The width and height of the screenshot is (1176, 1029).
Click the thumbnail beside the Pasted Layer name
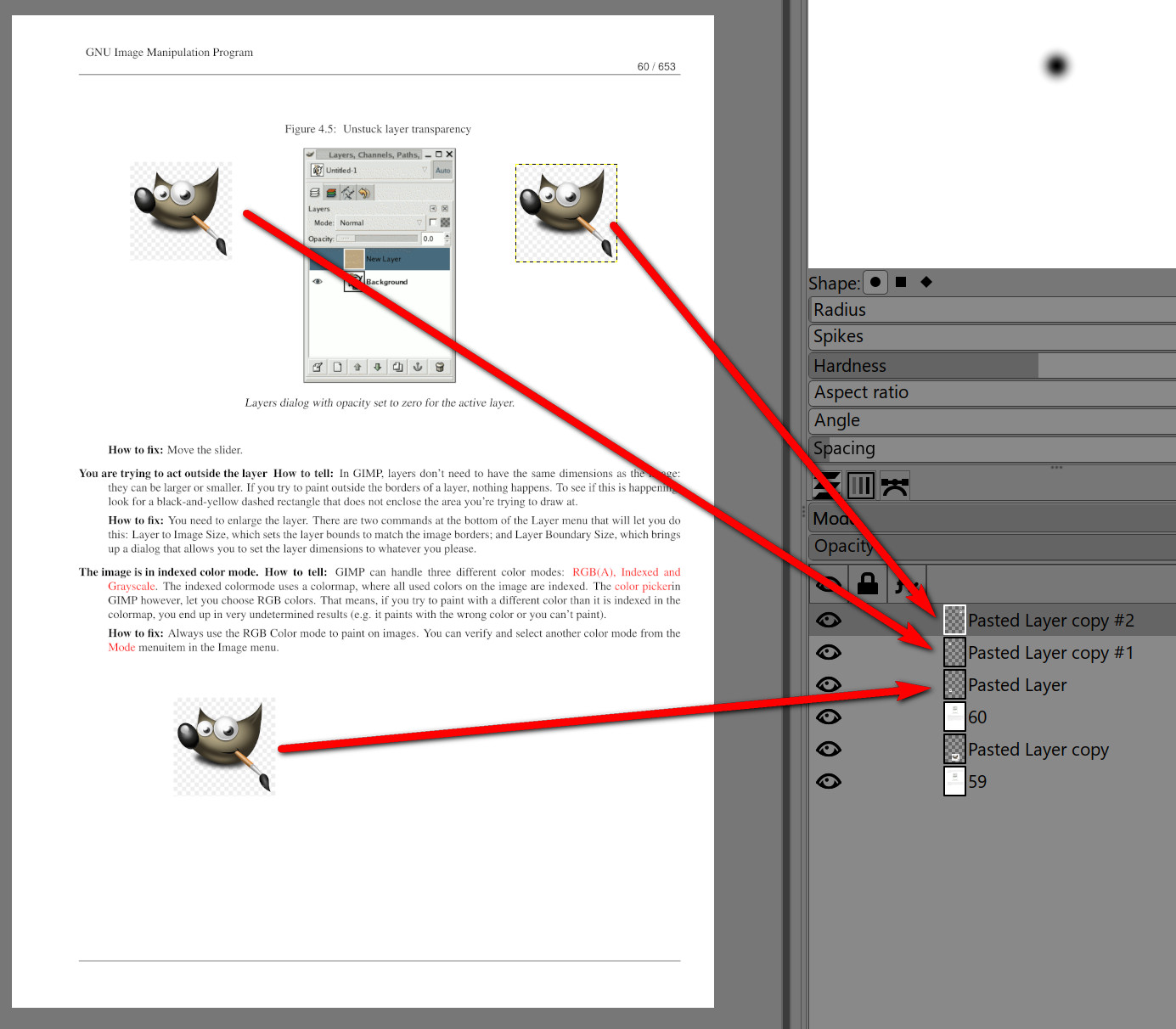pyautogui.click(x=955, y=685)
